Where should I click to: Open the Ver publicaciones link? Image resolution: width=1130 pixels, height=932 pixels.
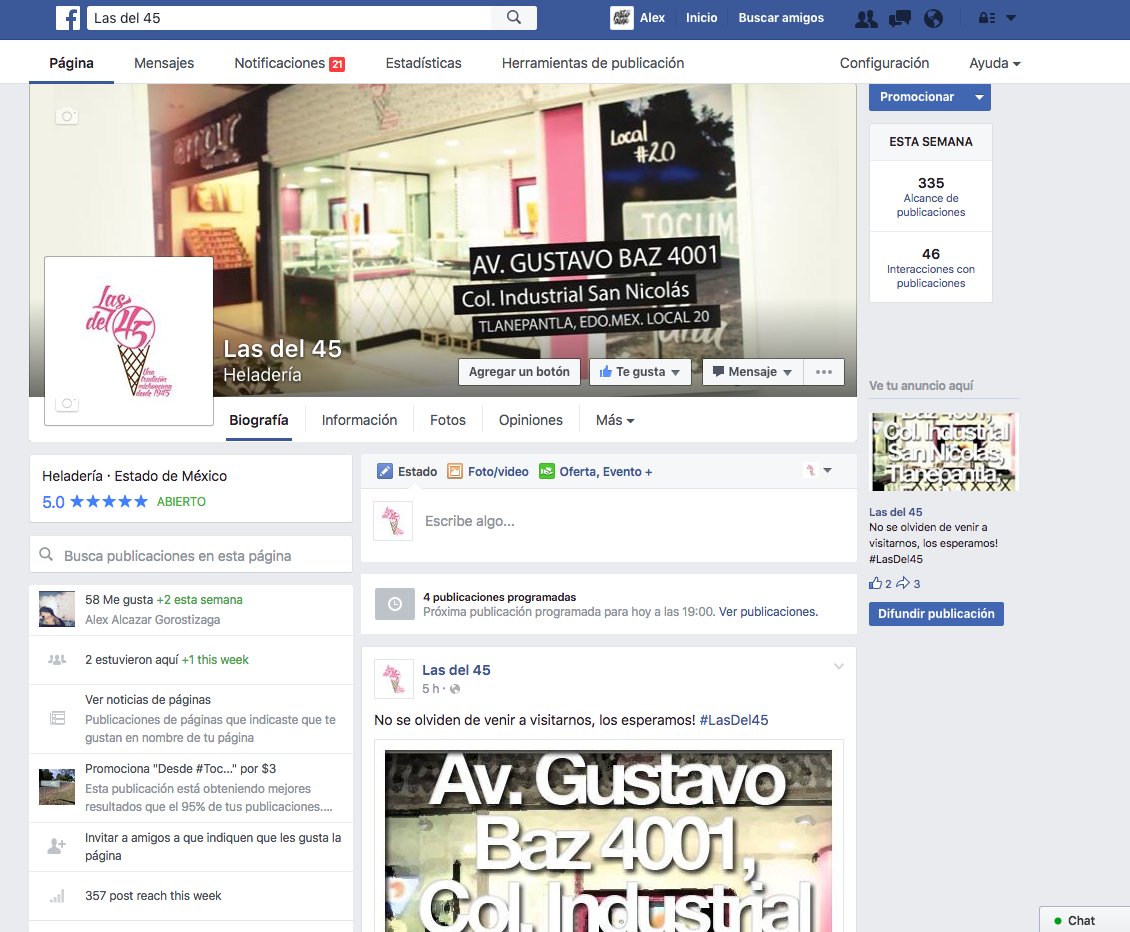(x=768, y=611)
